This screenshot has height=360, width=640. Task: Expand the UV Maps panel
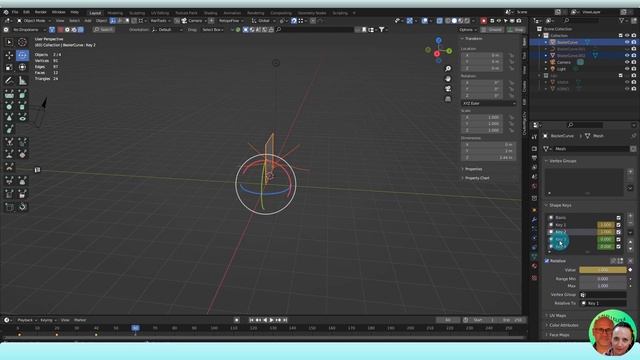[x=557, y=316]
